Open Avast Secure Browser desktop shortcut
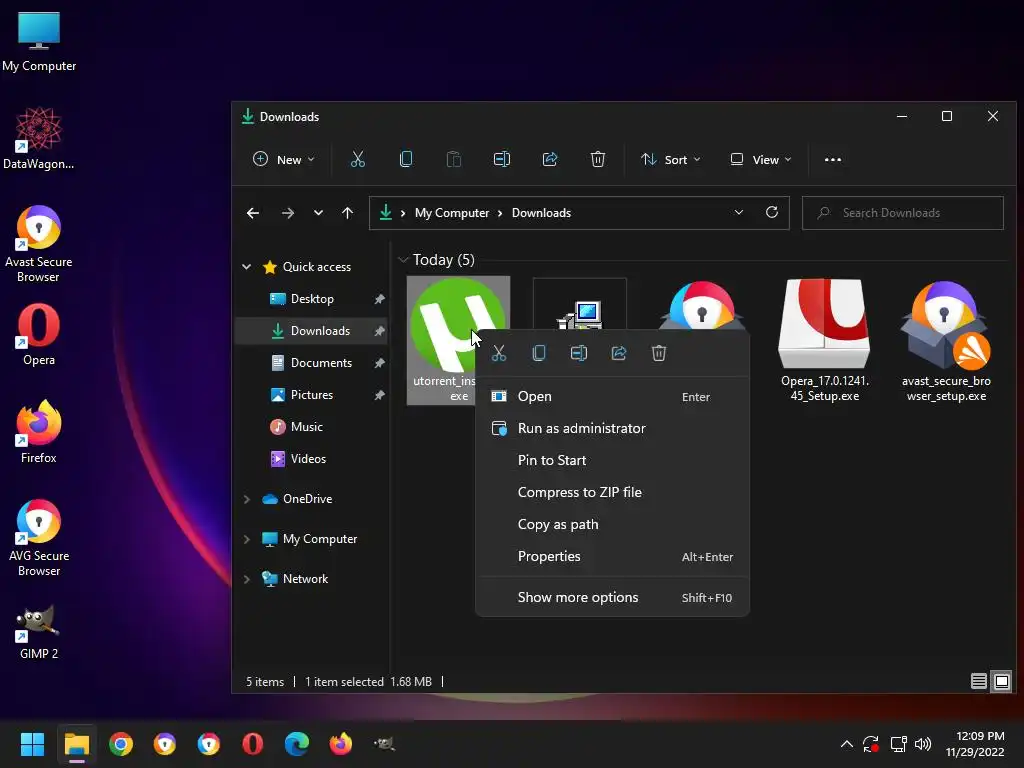The width and height of the screenshot is (1024, 768). pyautogui.click(x=39, y=244)
